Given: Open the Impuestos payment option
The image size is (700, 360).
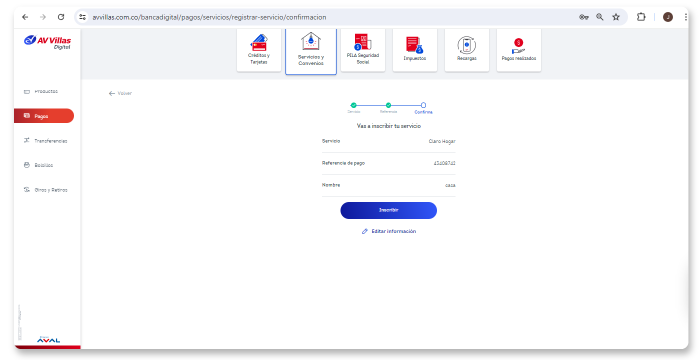Looking at the screenshot, I should point(415,50).
